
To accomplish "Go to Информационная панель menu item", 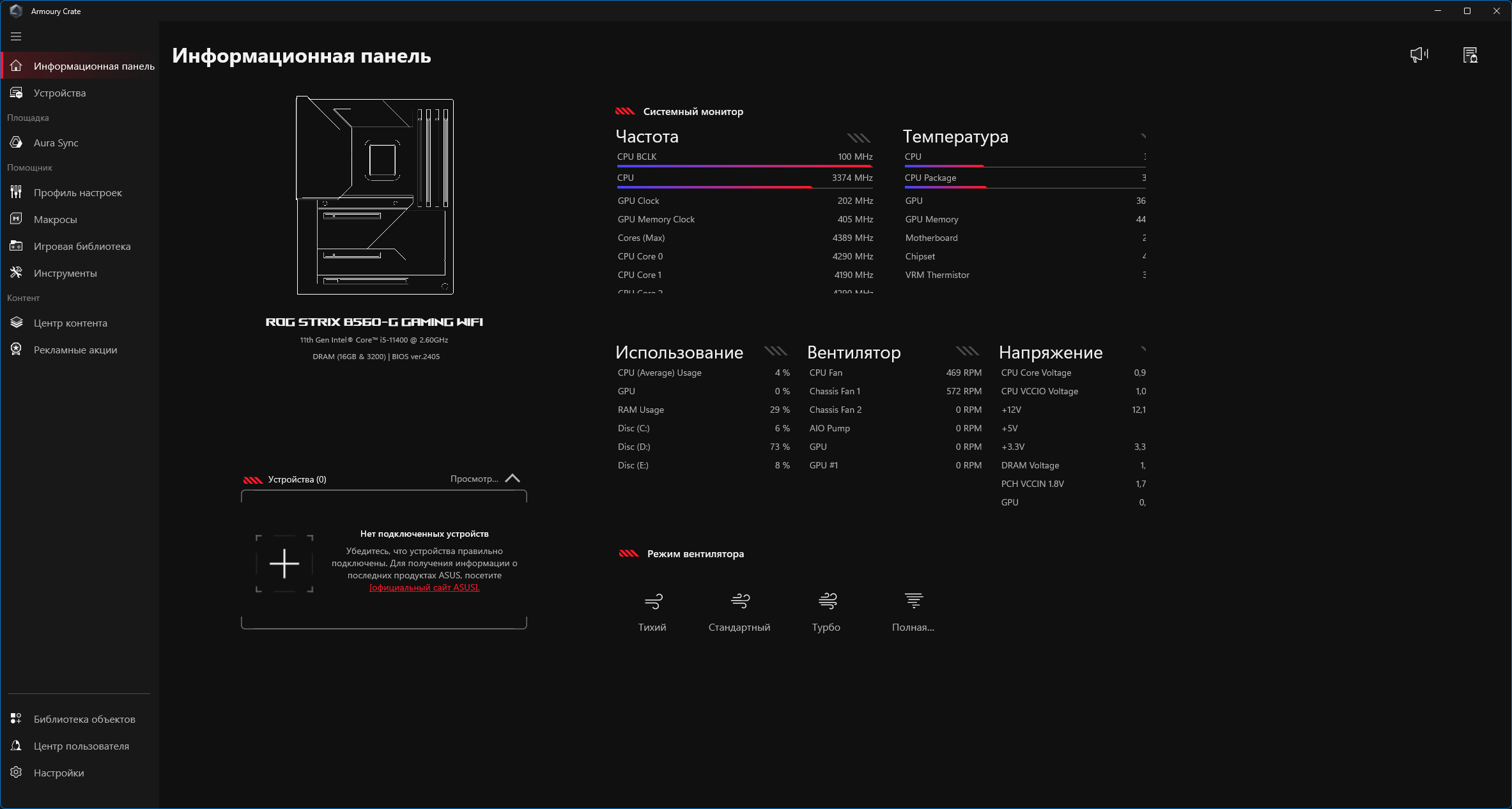I will click(81, 66).
